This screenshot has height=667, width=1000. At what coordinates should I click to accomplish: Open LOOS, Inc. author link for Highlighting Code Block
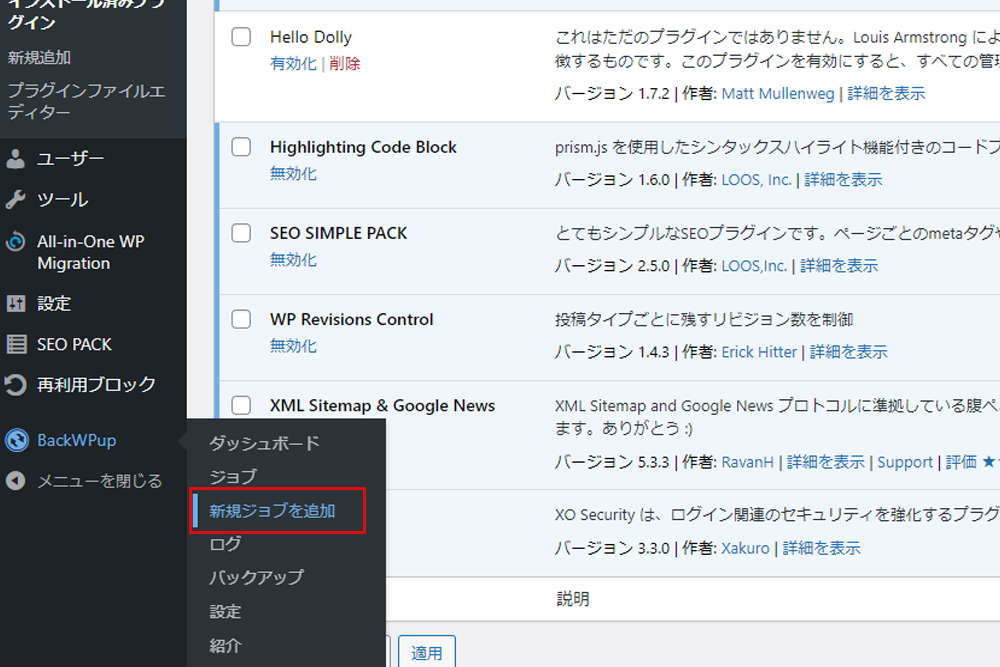point(756,180)
